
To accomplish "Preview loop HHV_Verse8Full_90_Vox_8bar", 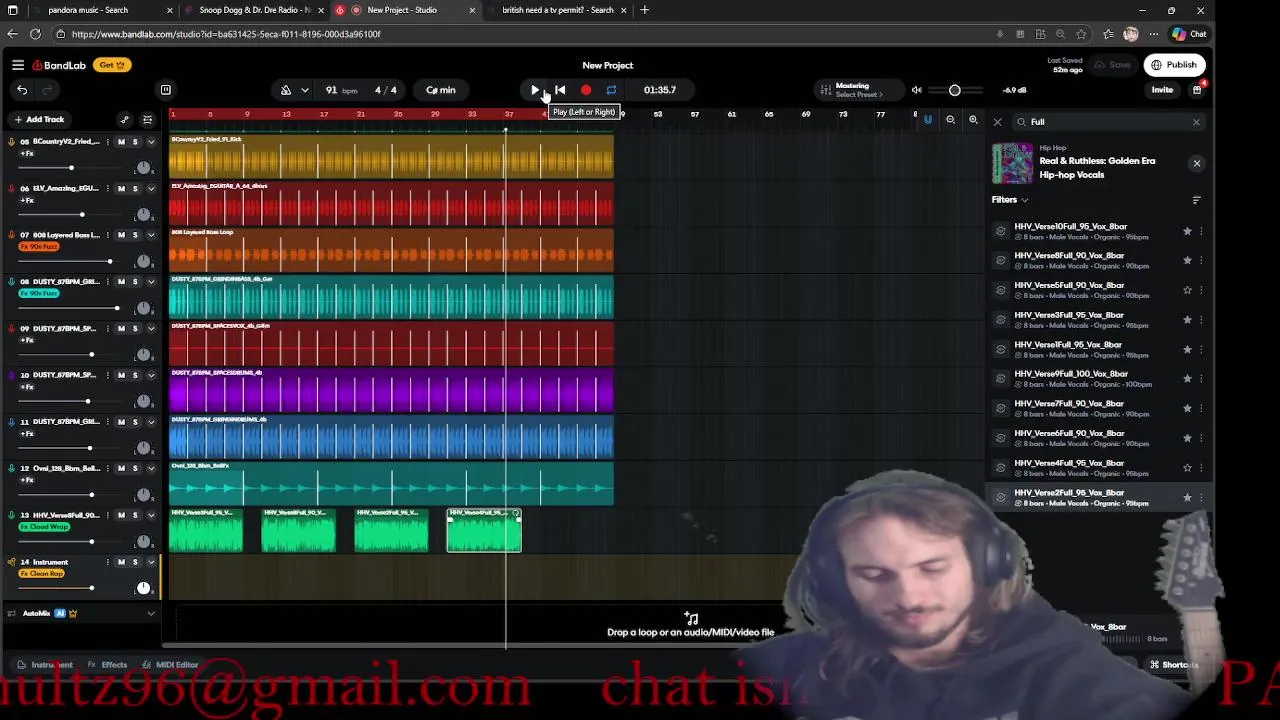I will pyautogui.click(x=1001, y=260).
